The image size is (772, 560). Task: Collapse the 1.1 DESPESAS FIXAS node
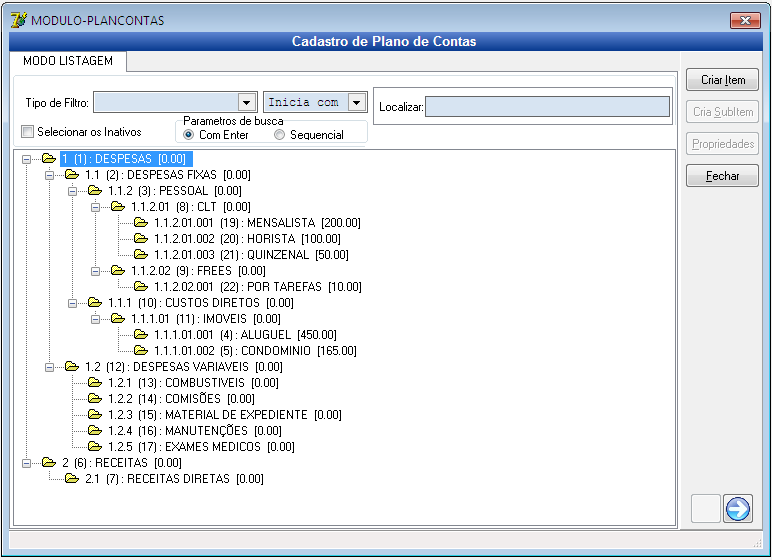(49, 175)
